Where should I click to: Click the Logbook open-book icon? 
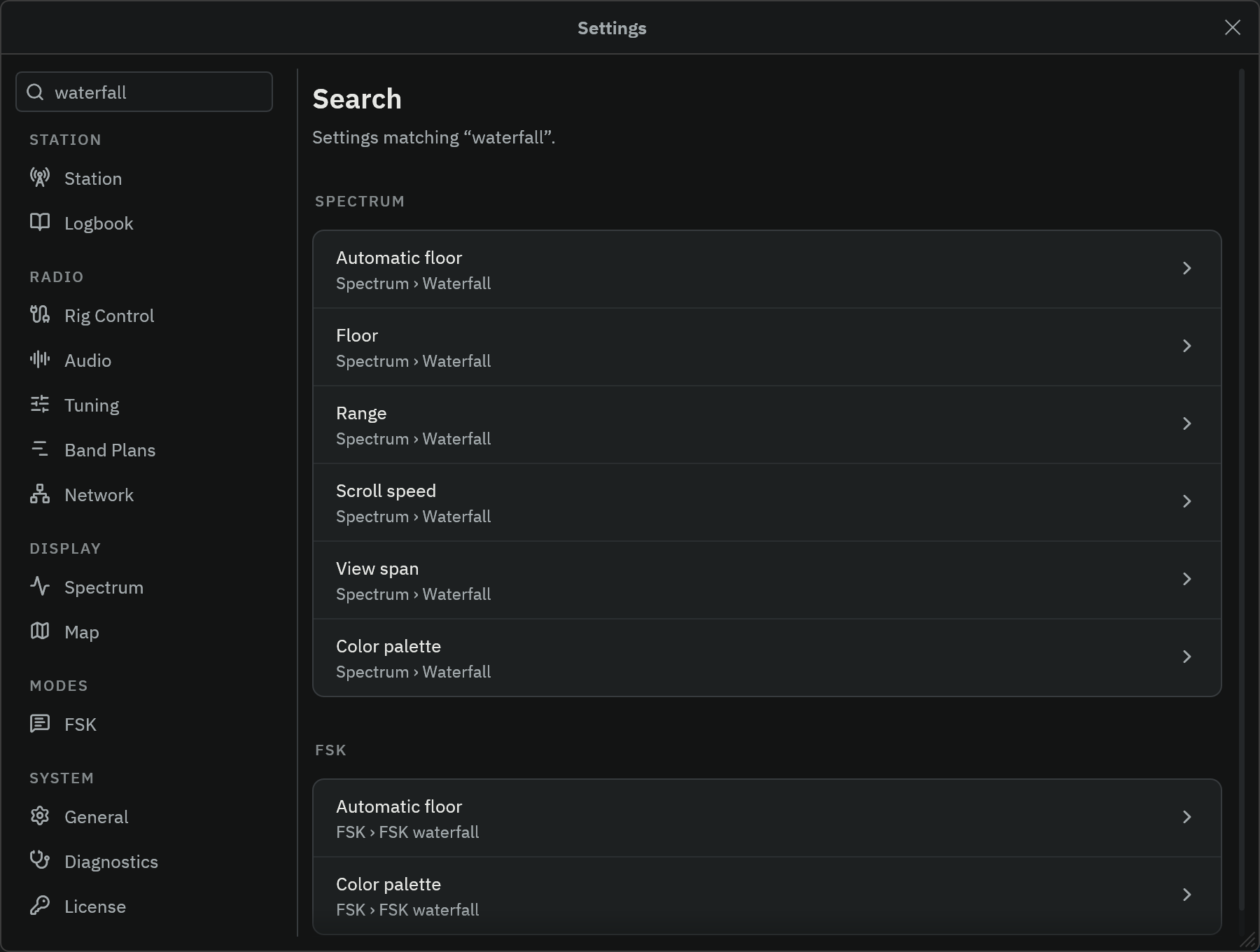(x=40, y=223)
